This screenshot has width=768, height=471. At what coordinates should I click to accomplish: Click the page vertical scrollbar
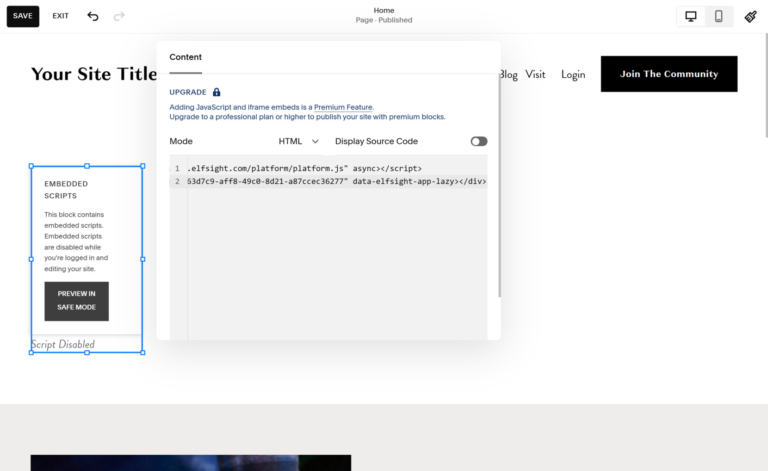coord(766,86)
